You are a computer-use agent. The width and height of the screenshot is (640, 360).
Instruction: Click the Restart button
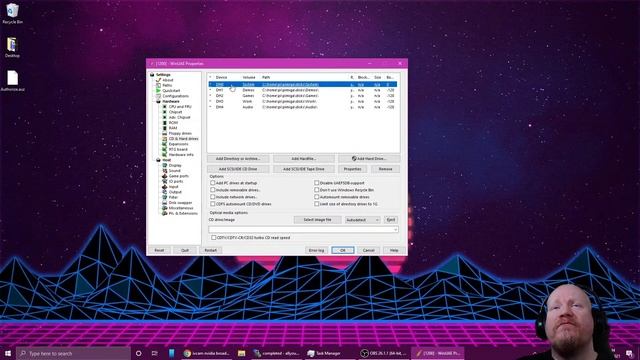tap(211, 250)
